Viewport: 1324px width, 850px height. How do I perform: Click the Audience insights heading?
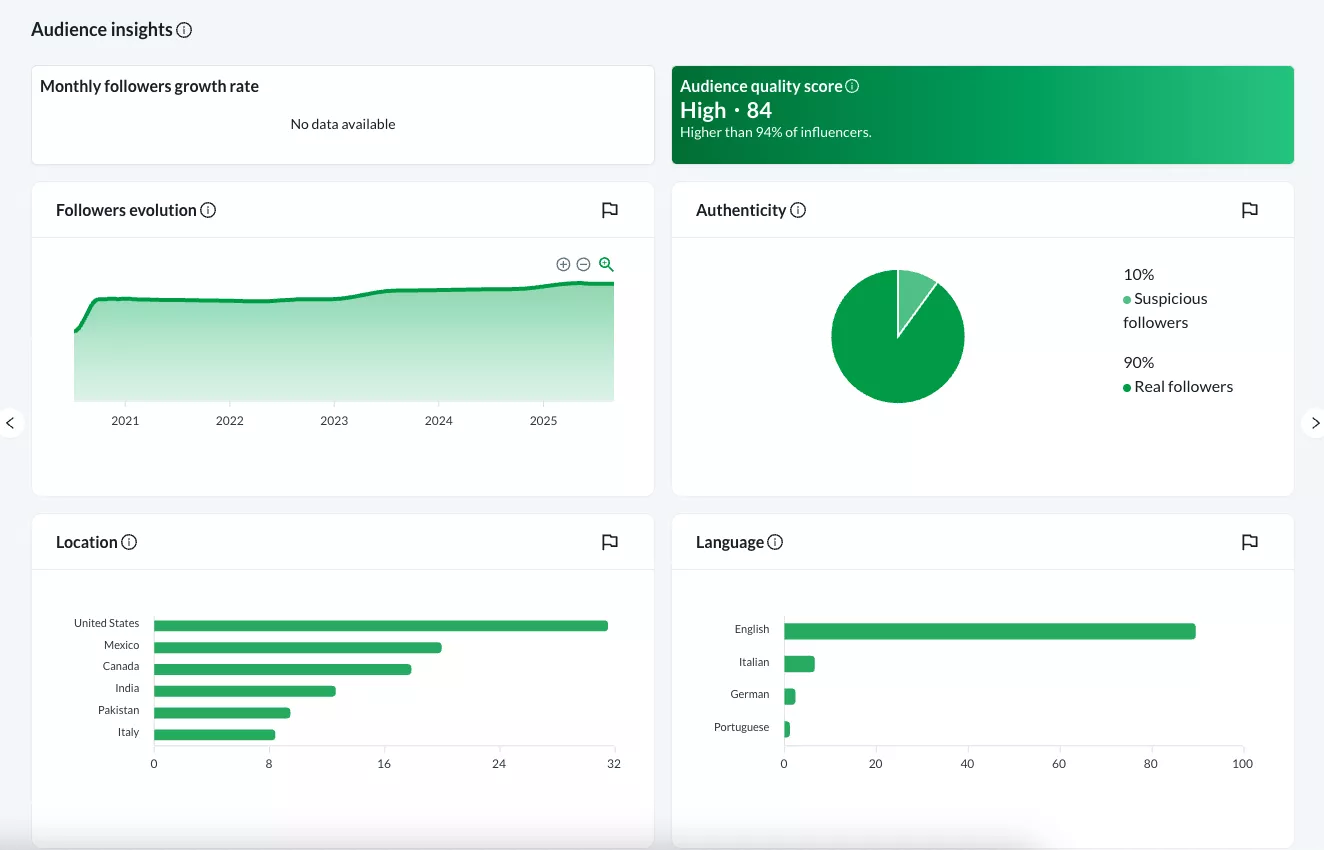102,30
